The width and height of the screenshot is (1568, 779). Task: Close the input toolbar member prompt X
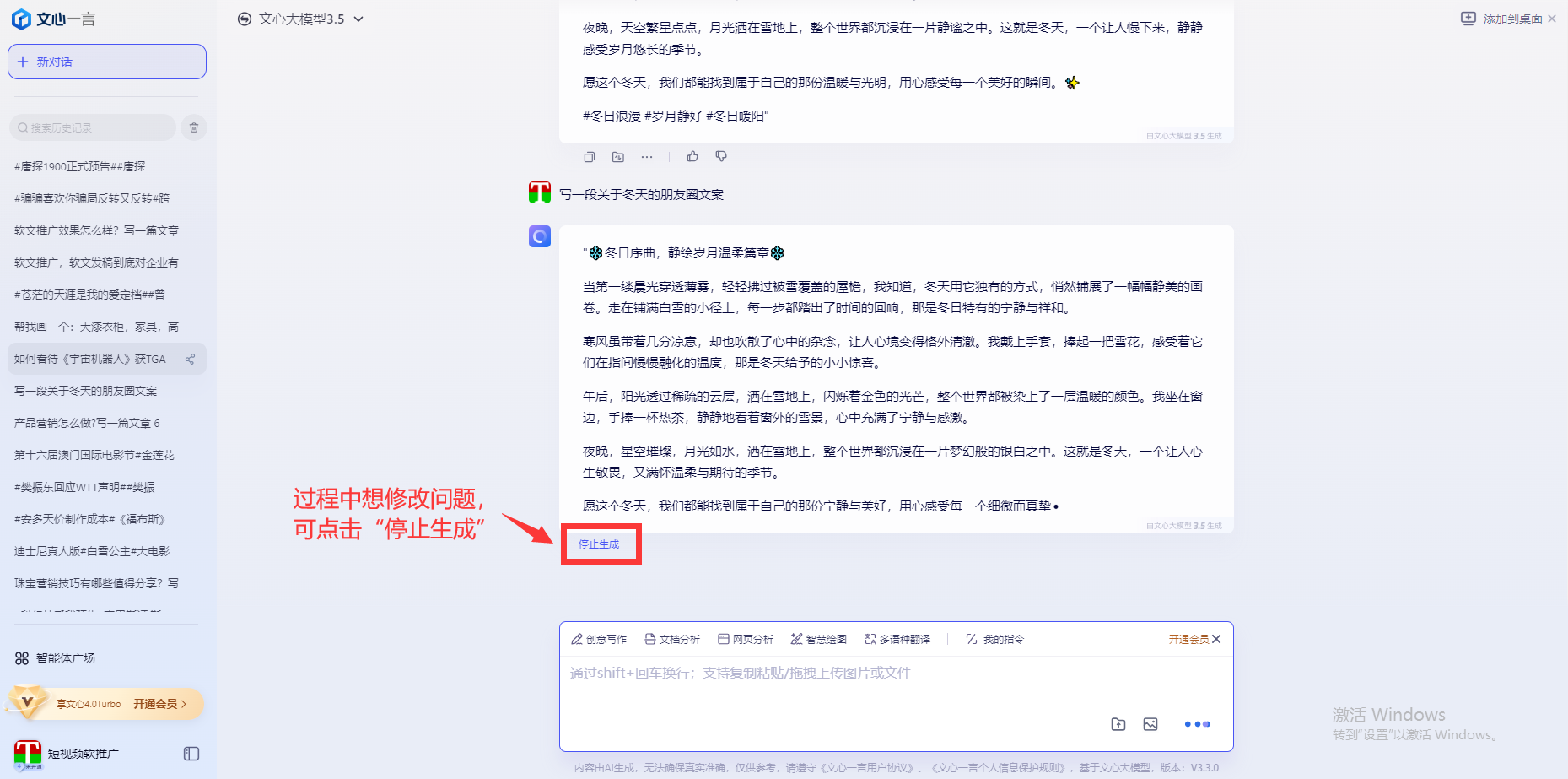click(1216, 639)
